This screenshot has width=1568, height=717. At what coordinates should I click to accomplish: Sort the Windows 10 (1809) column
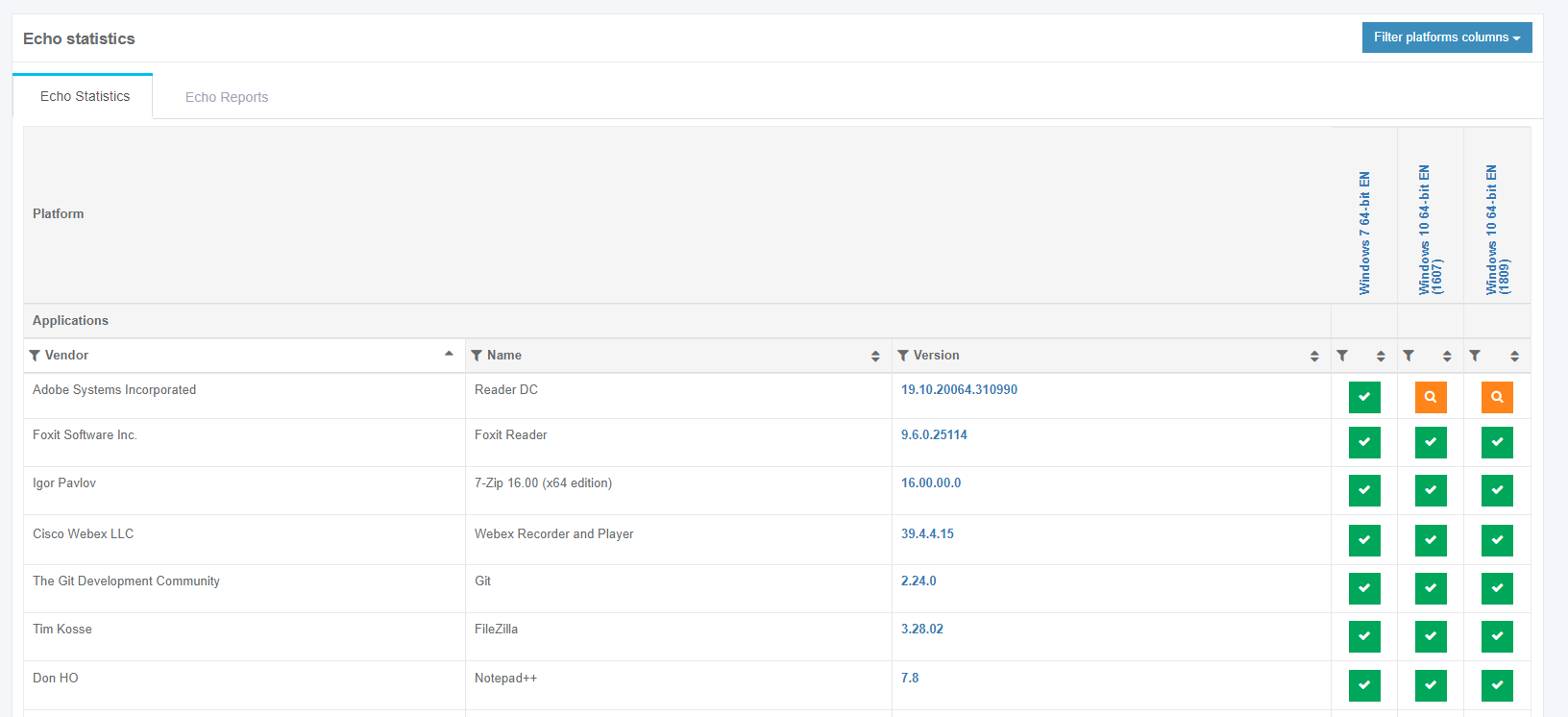click(1514, 356)
